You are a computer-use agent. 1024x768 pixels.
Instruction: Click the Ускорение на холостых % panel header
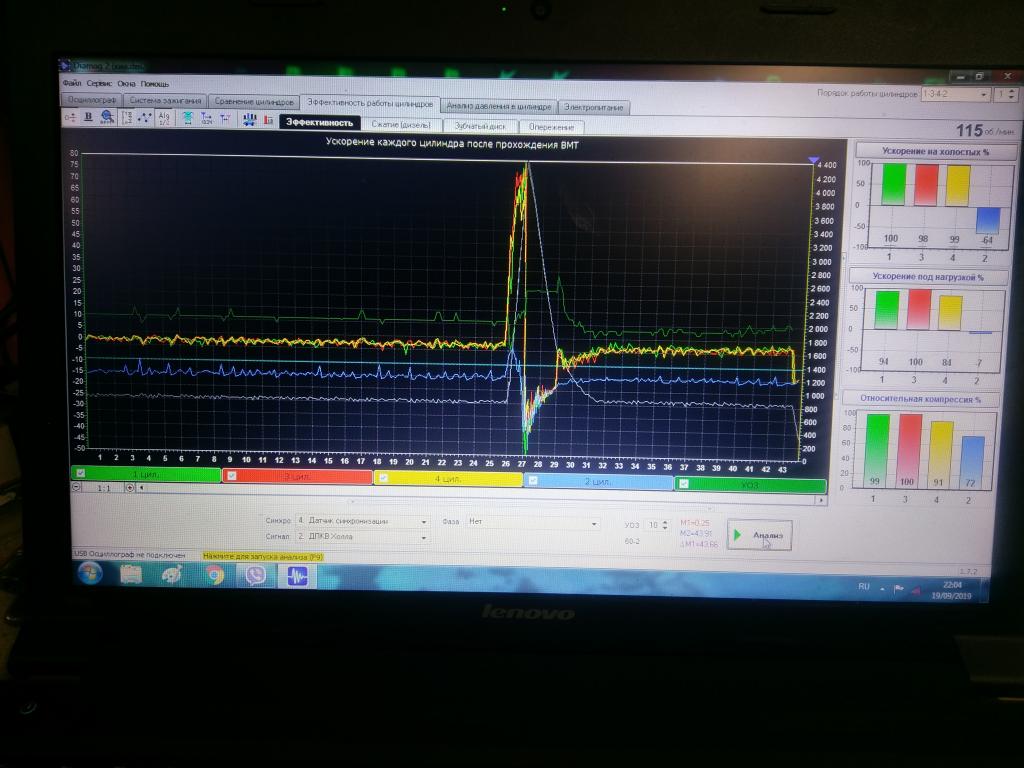pyautogui.click(x=935, y=152)
